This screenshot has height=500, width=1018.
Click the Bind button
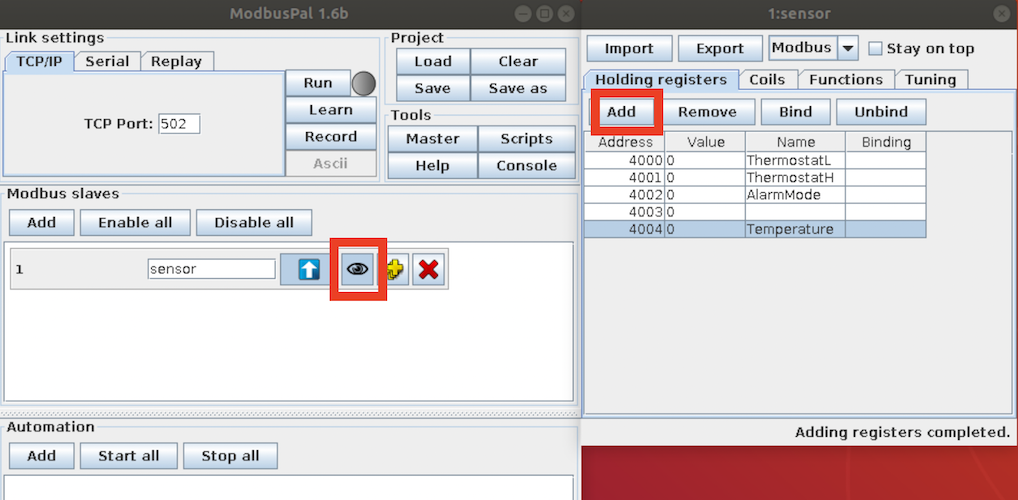pos(795,112)
